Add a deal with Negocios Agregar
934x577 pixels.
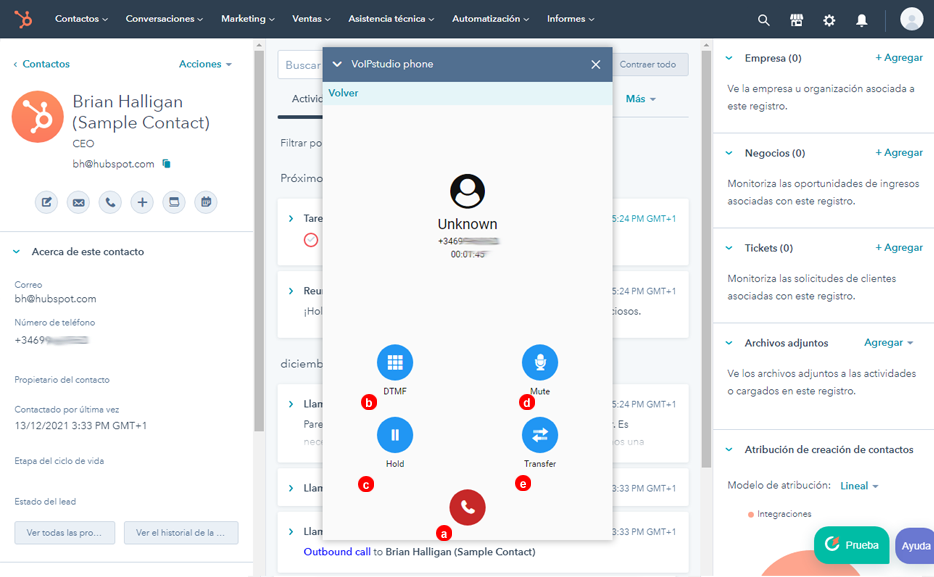click(x=899, y=152)
